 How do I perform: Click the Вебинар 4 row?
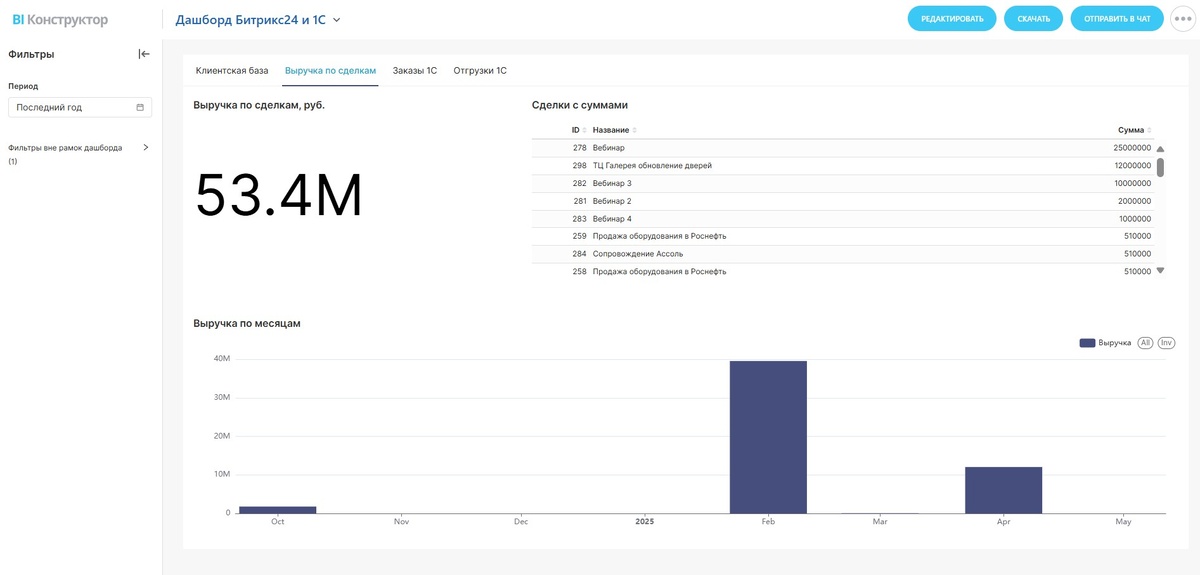tap(842, 219)
